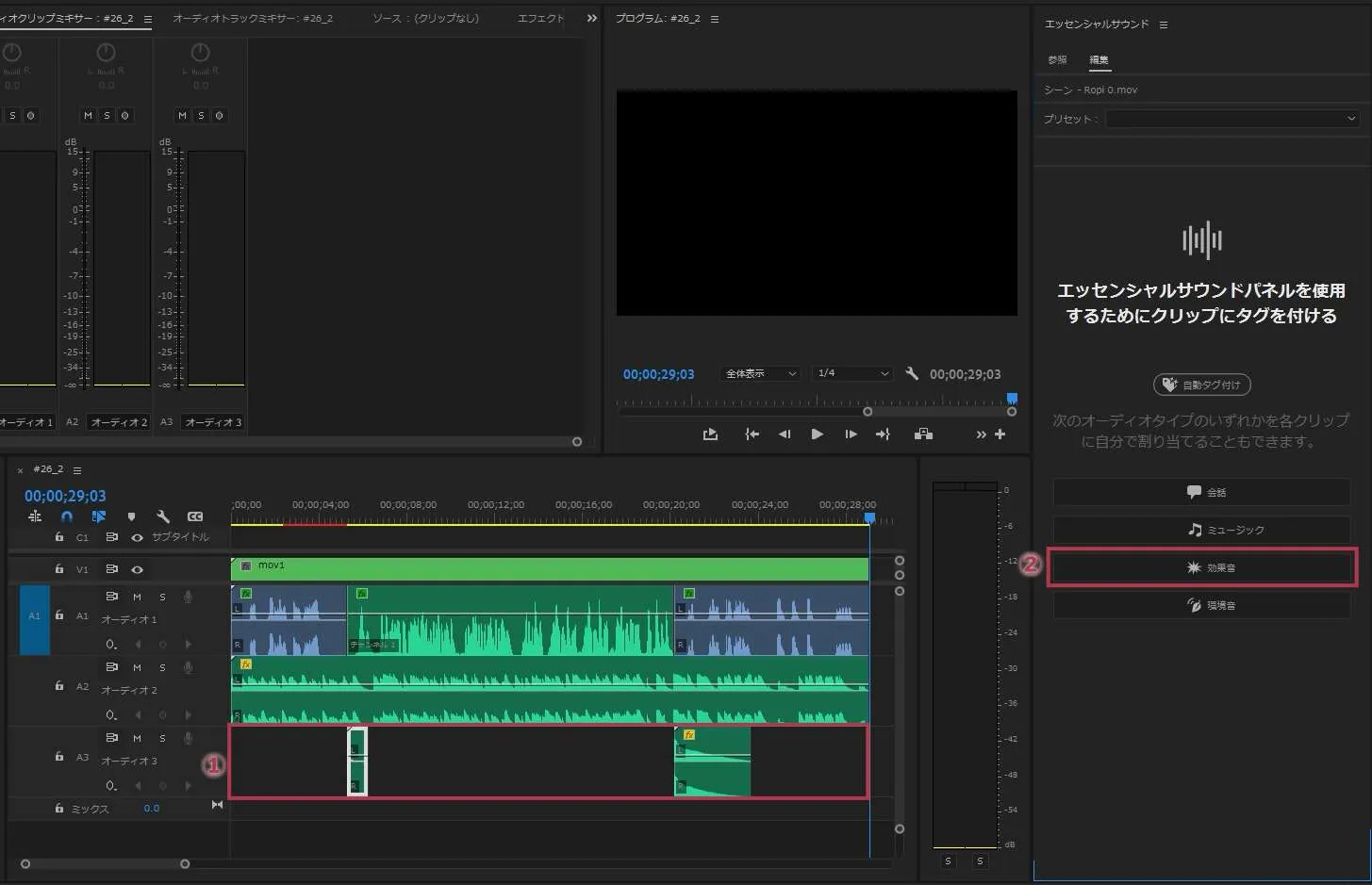Open the Essential Sound preset dropdown
The image size is (1372, 885).
tap(1232, 119)
